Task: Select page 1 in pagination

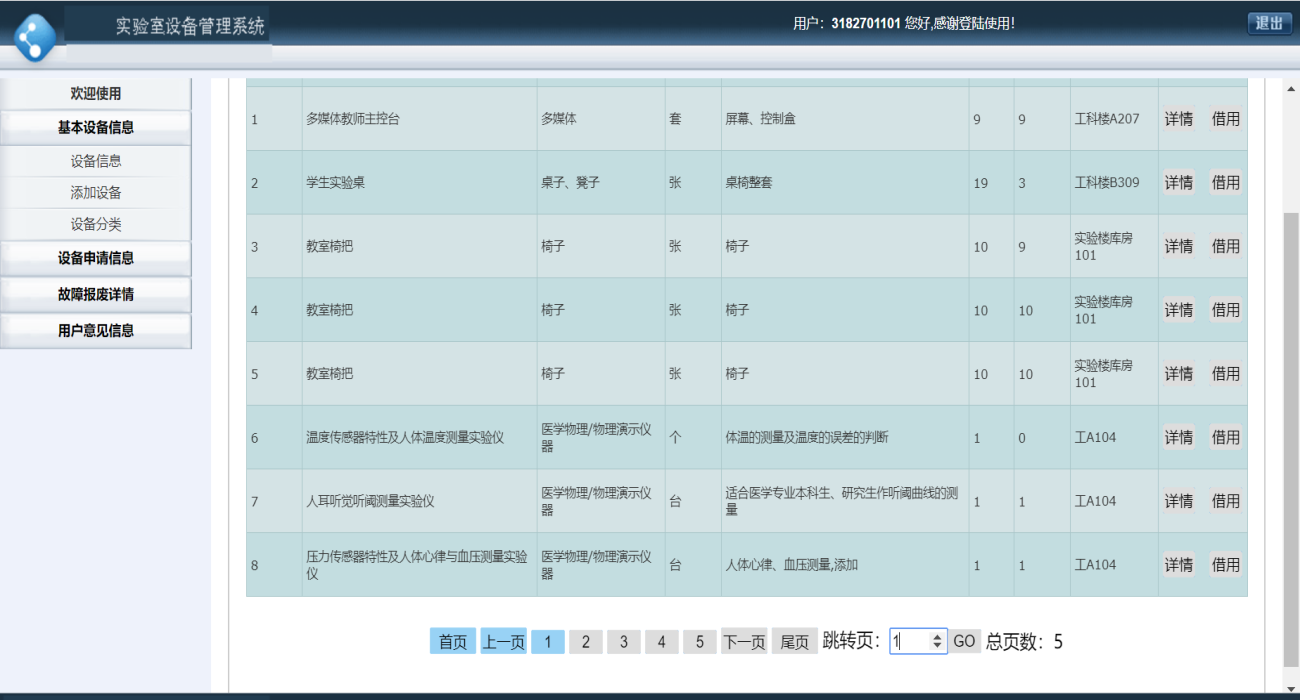Action: tap(548, 642)
